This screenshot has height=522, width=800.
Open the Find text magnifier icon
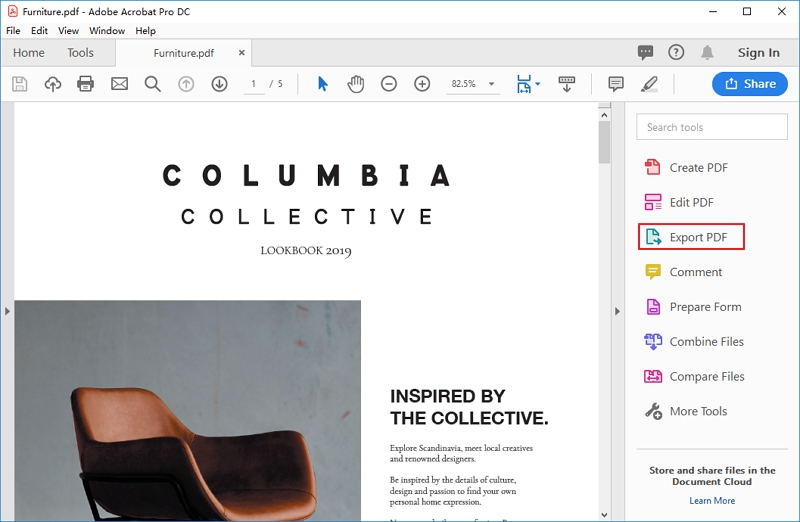tap(153, 84)
